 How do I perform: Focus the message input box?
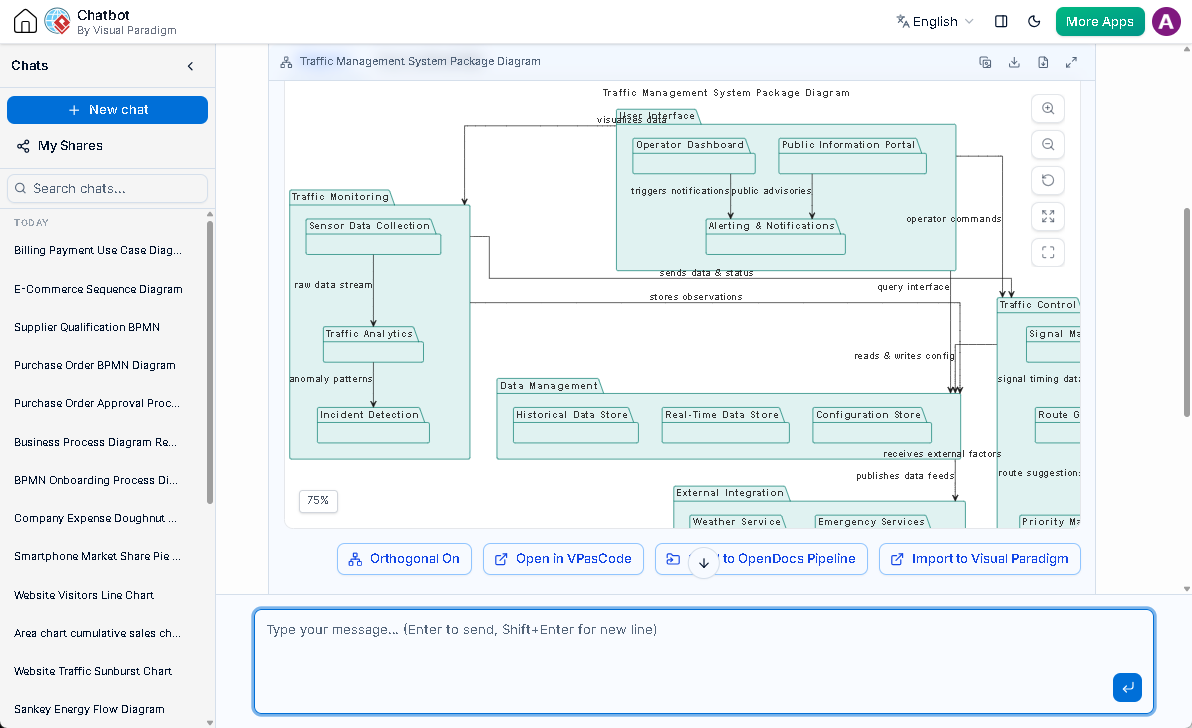704,661
